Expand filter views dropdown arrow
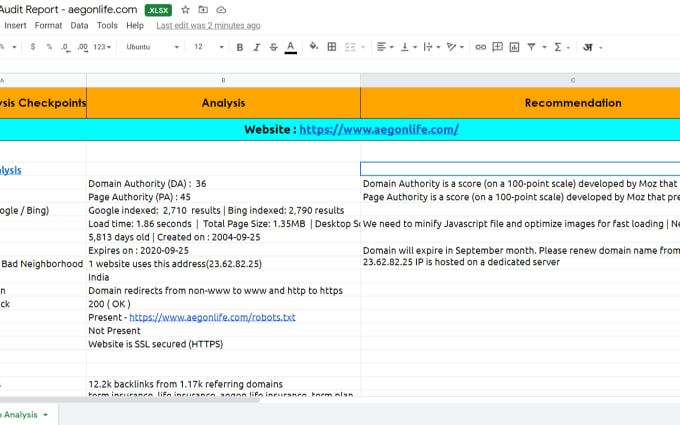The image size is (680, 425). 544,47
